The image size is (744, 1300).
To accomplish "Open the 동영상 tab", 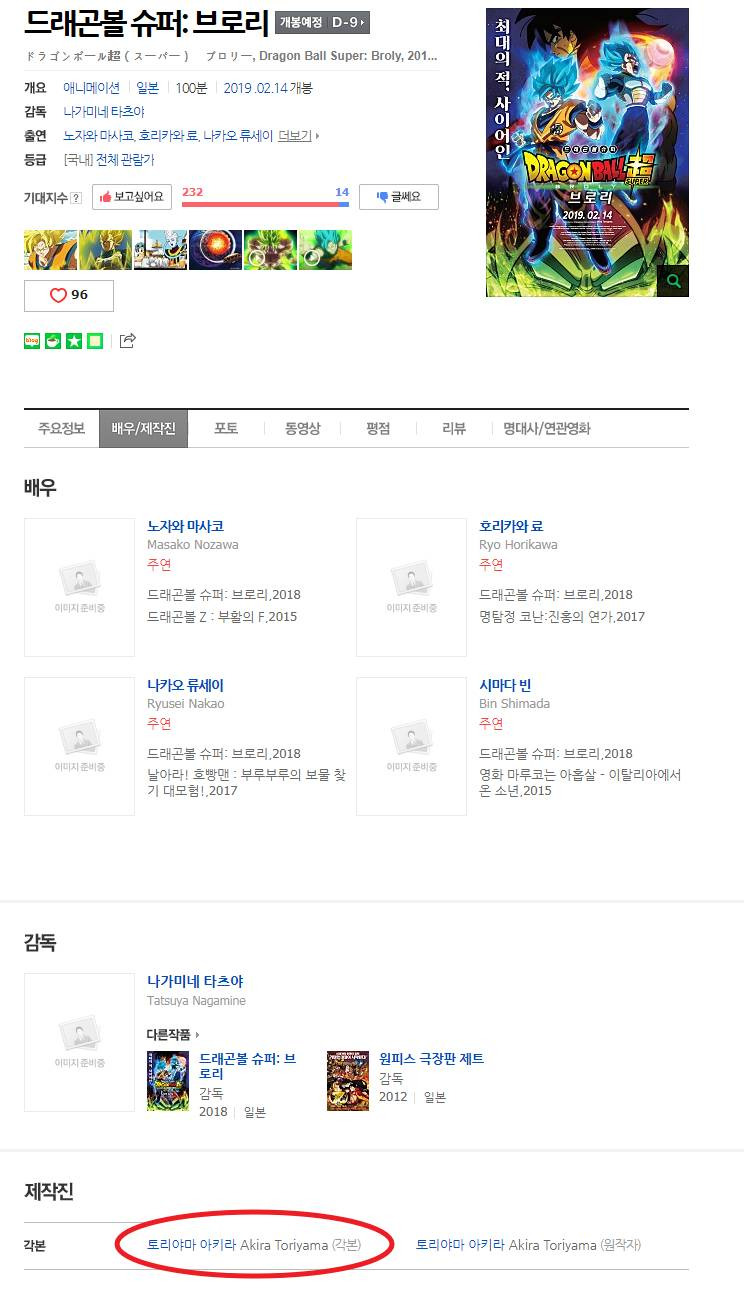I will point(302,428).
